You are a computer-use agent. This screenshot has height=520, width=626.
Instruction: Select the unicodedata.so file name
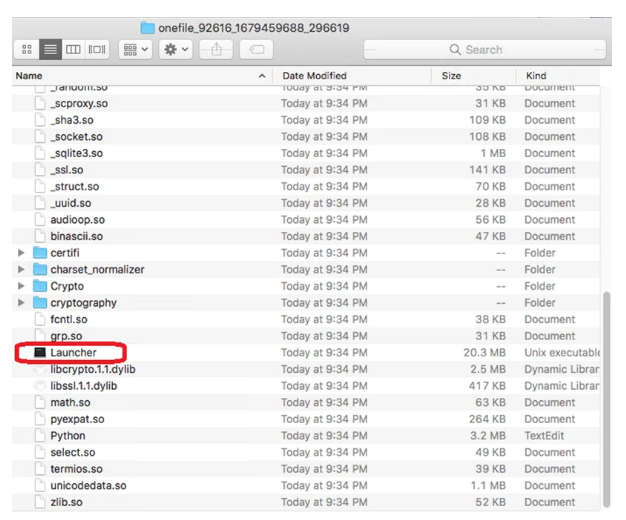point(88,486)
